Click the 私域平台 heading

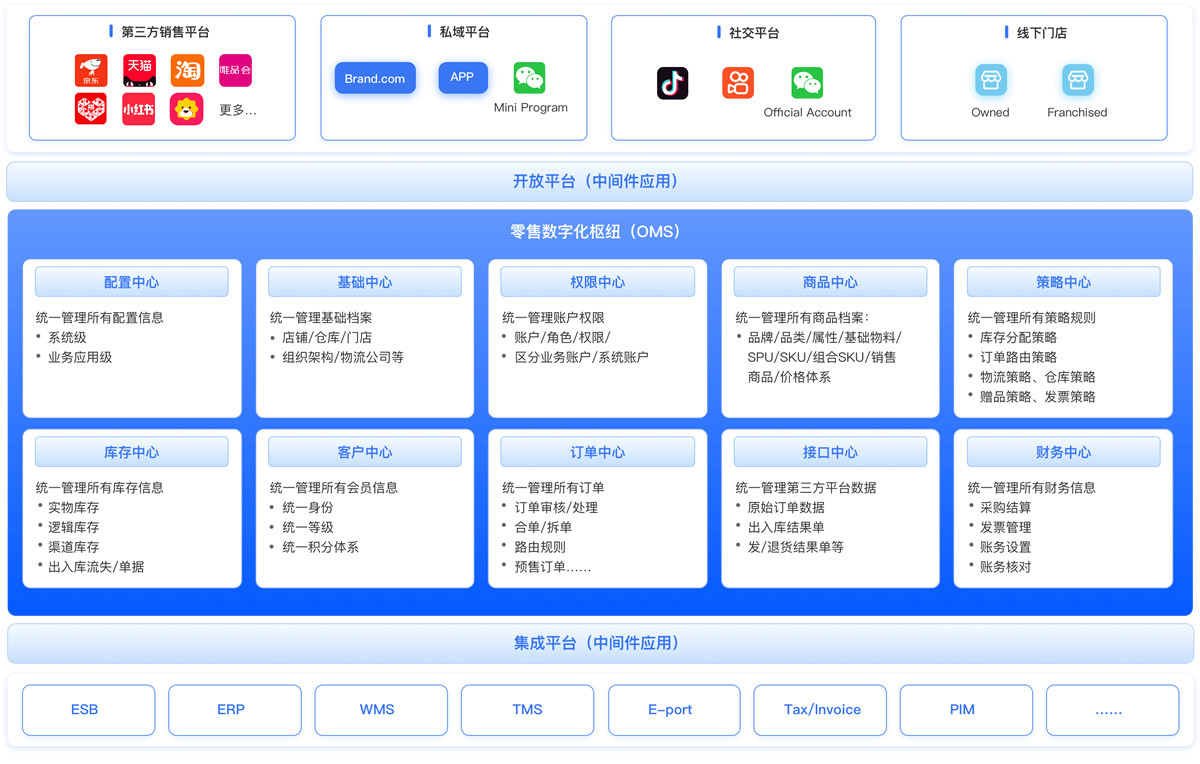(465, 33)
